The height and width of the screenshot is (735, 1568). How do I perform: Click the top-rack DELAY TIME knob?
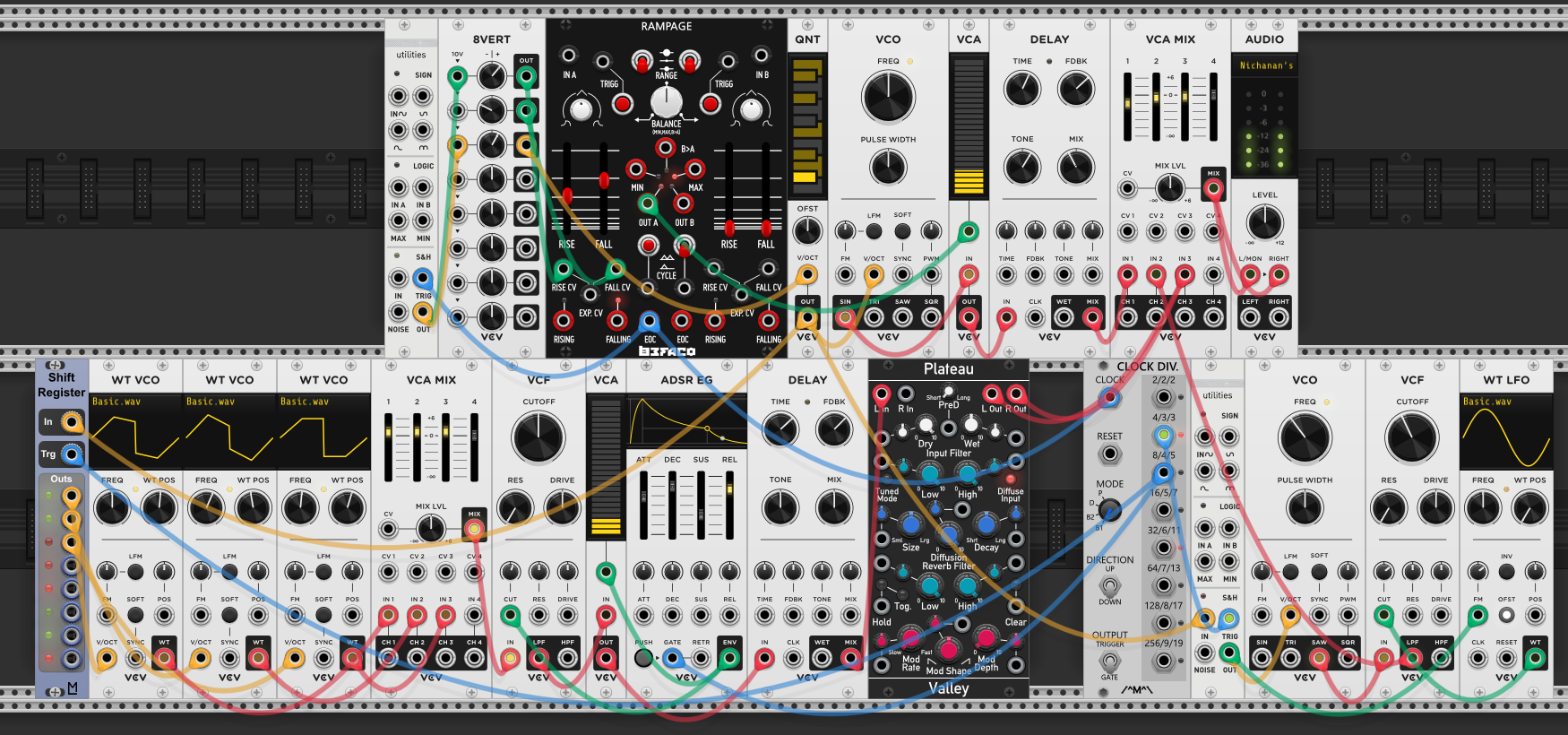pos(1022,88)
